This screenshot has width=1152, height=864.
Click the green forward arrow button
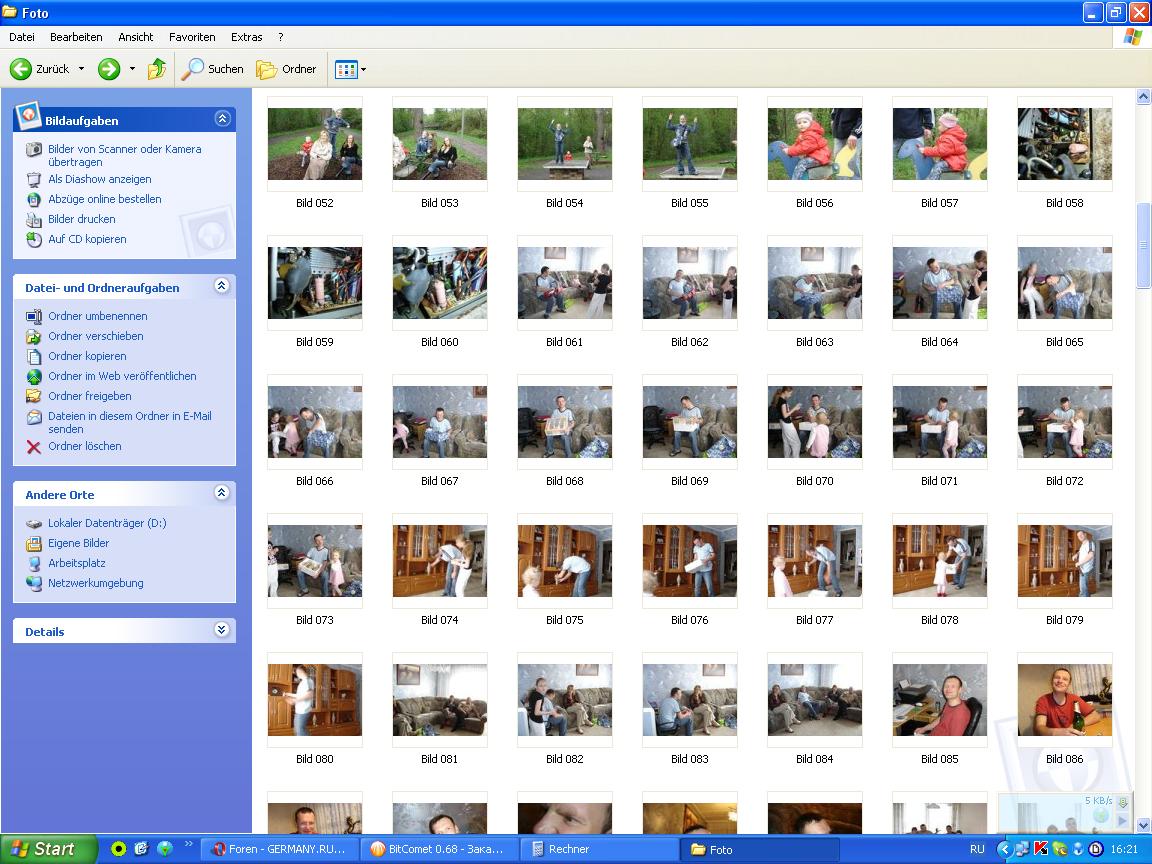[x=109, y=69]
